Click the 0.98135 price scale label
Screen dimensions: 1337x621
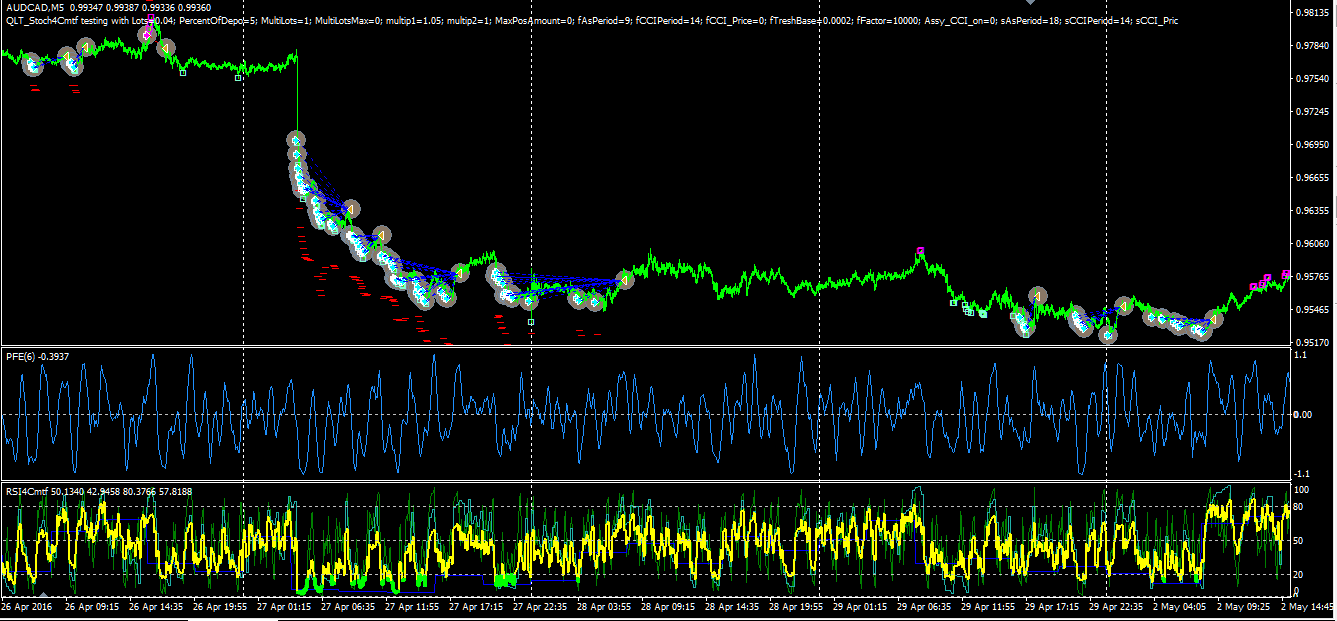click(x=1310, y=13)
